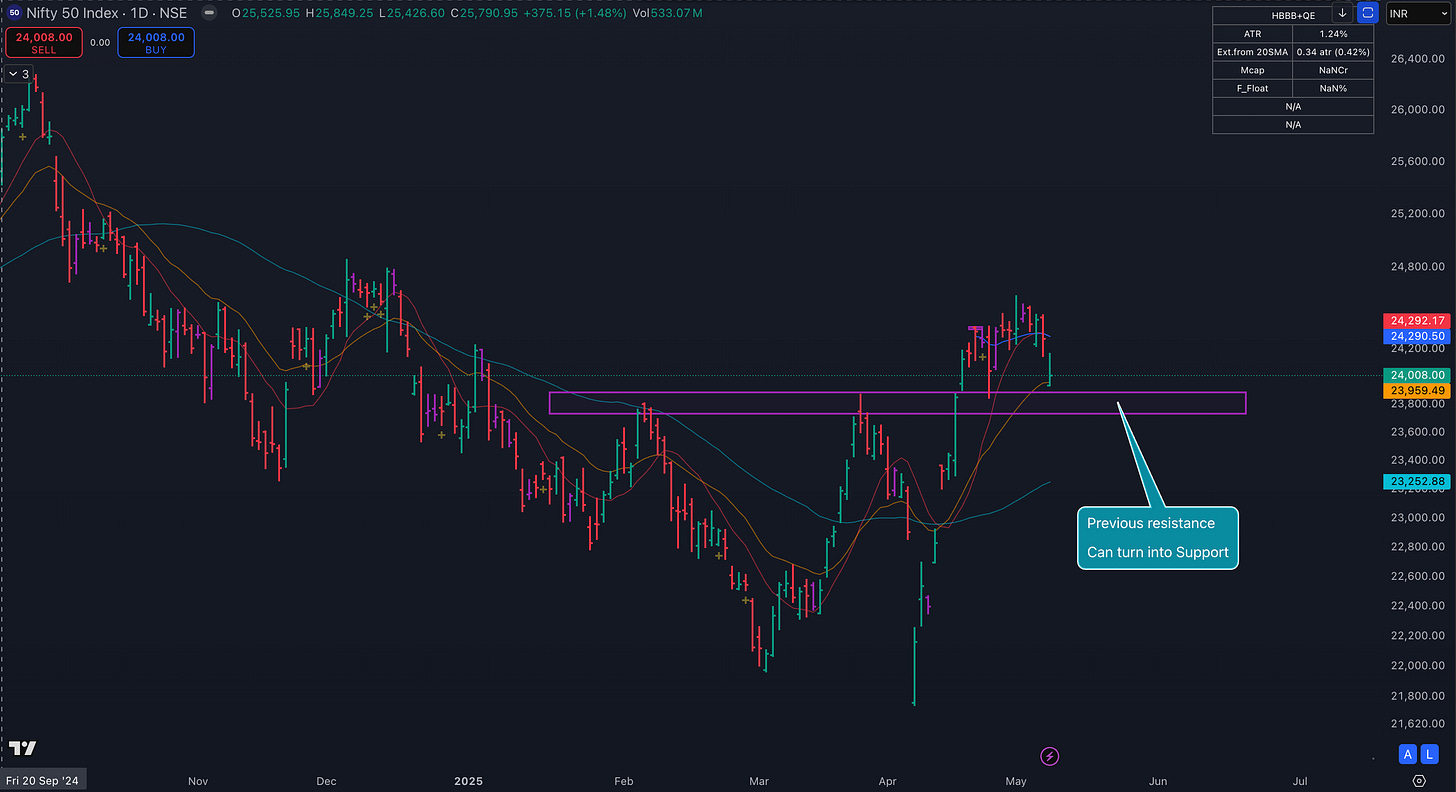Click the grey dash pill icon beside NSE
The width and height of the screenshot is (1456, 792).
208,14
